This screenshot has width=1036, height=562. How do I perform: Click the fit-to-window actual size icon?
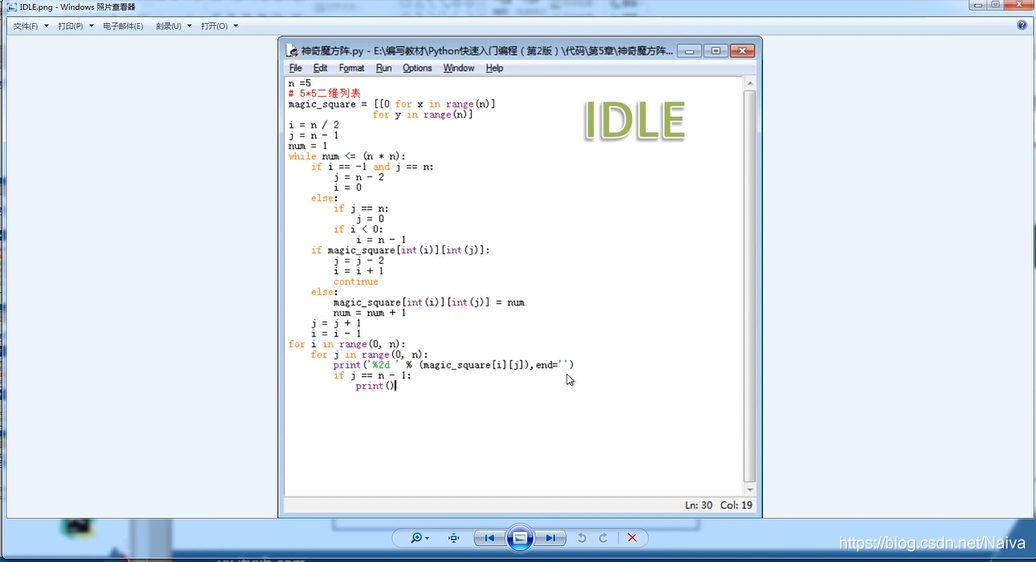[453, 538]
